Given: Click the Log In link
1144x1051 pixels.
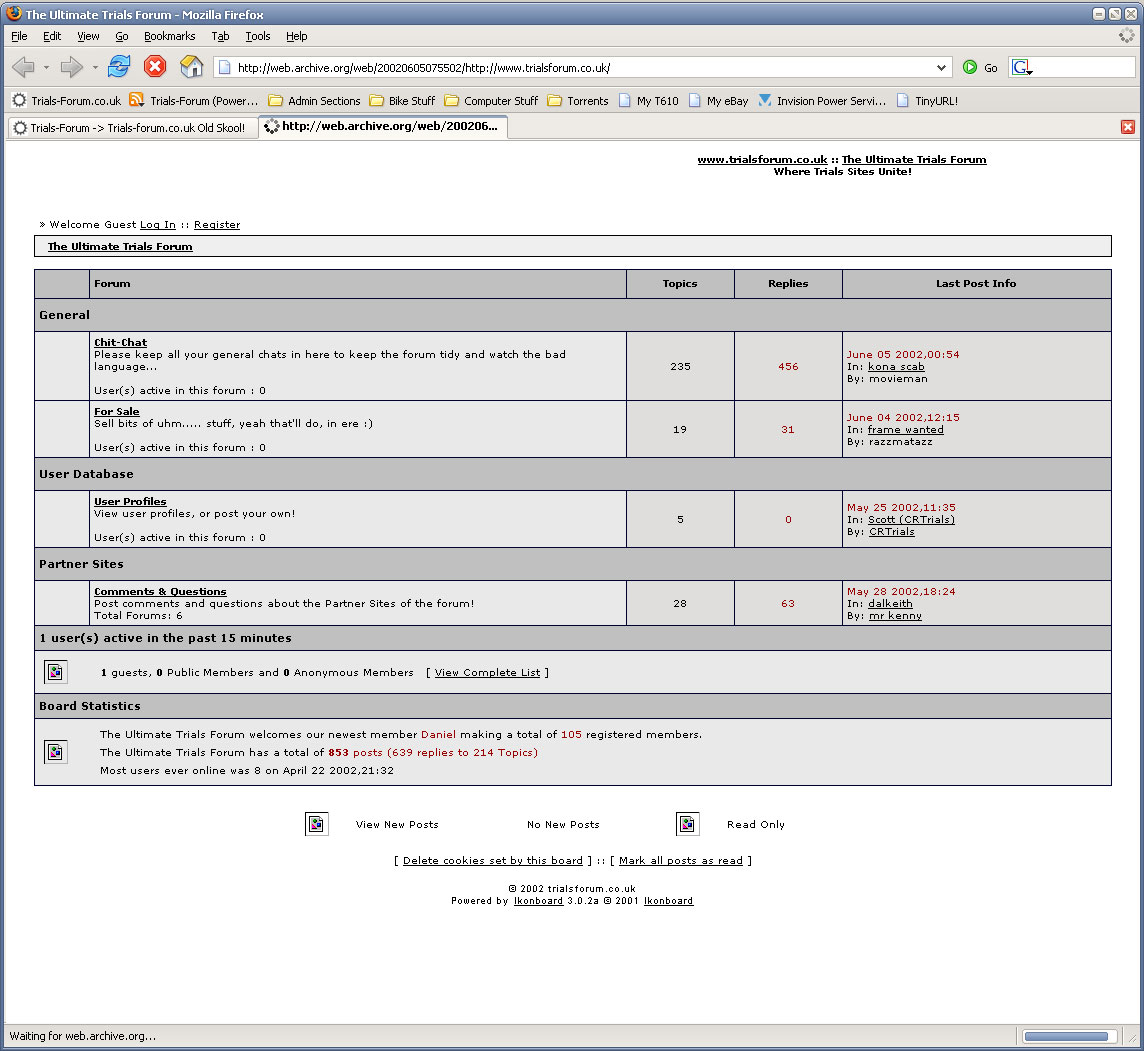Looking at the screenshot, I should click(158, 225).
